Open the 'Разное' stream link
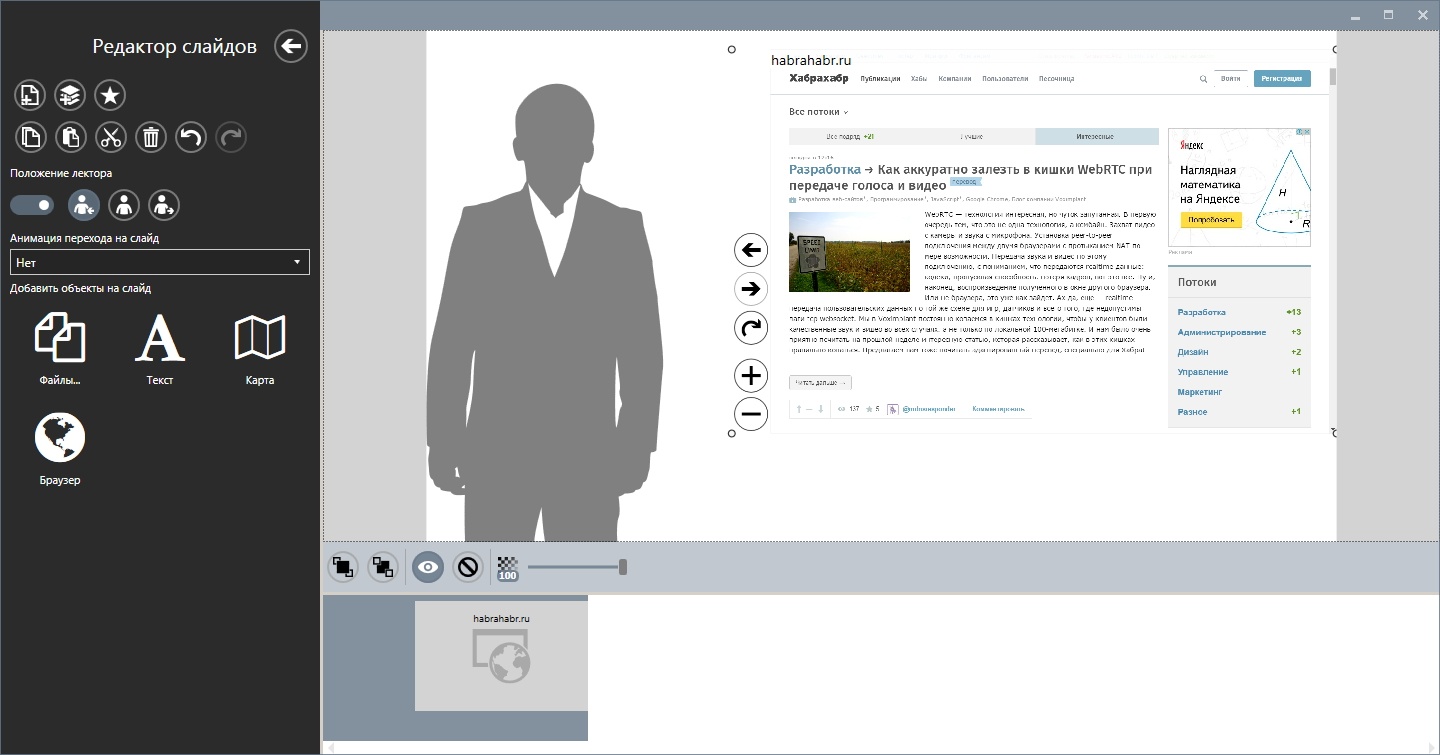This screenshot has height=755, width=1440. (x=1192, y=412)
